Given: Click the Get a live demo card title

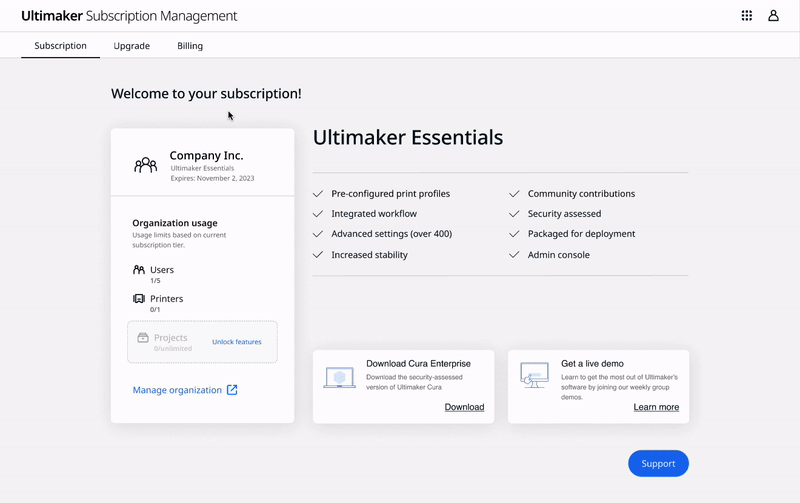Looking at the screenshot, I should [x=592, y=363].
